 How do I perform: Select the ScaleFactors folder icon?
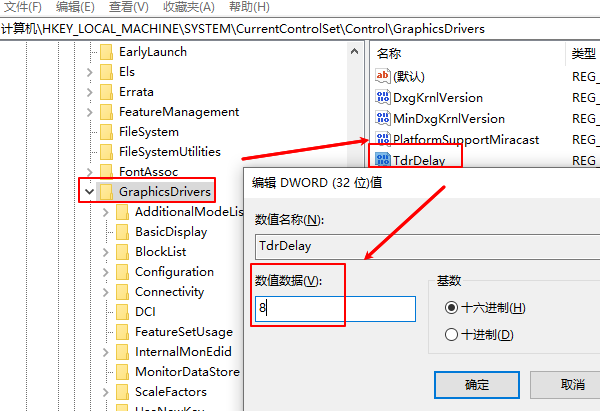(122, 392)
